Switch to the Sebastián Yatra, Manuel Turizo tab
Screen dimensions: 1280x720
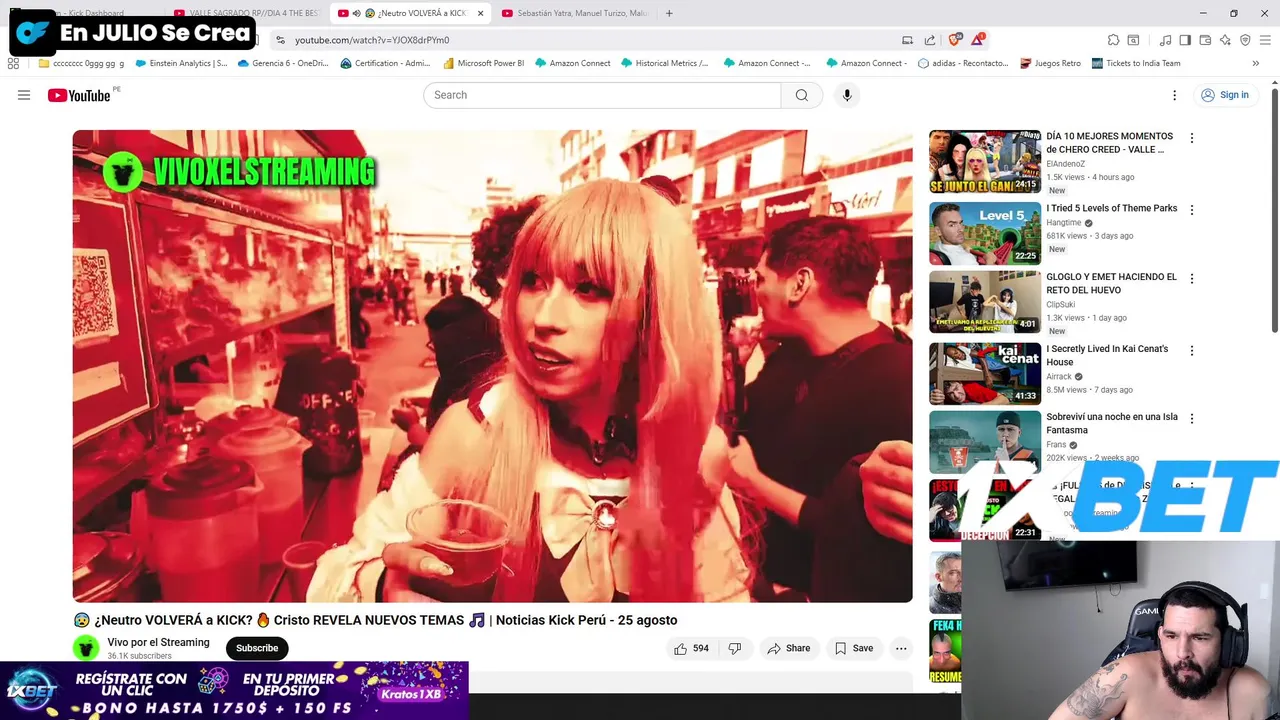(x=575, y=13)
